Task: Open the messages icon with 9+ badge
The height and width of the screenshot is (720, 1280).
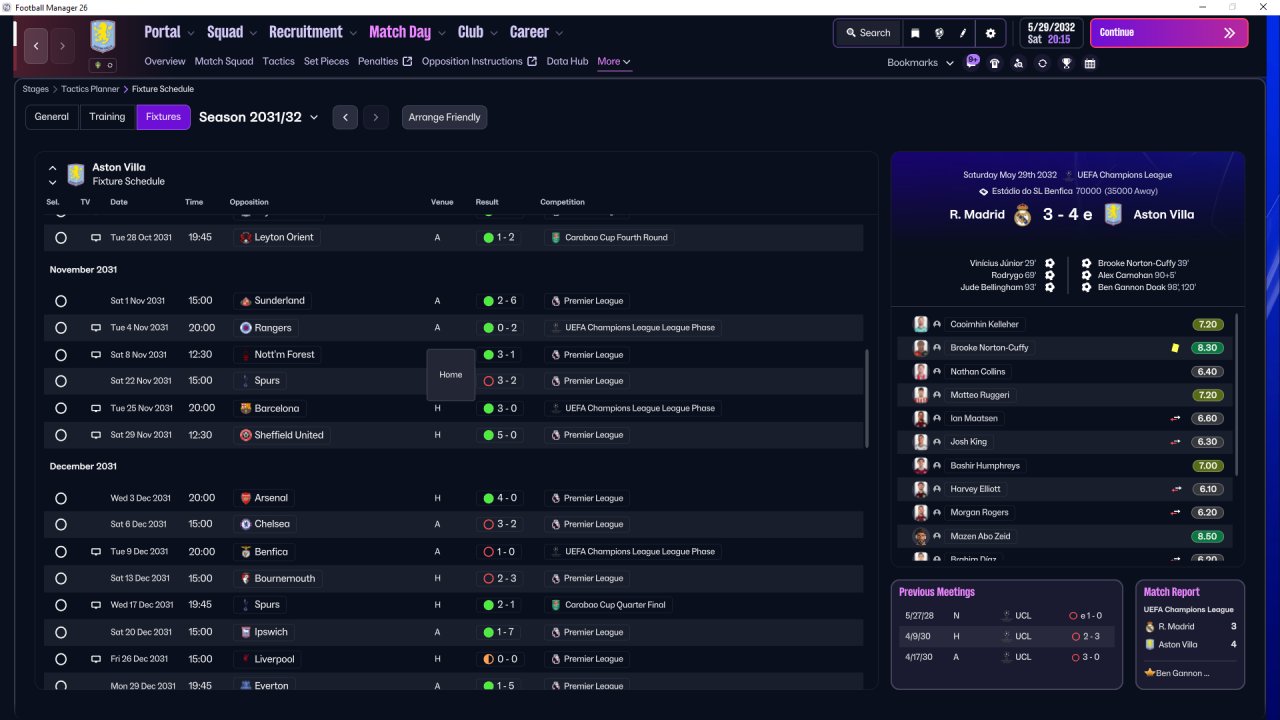Action: pos(972,62)
